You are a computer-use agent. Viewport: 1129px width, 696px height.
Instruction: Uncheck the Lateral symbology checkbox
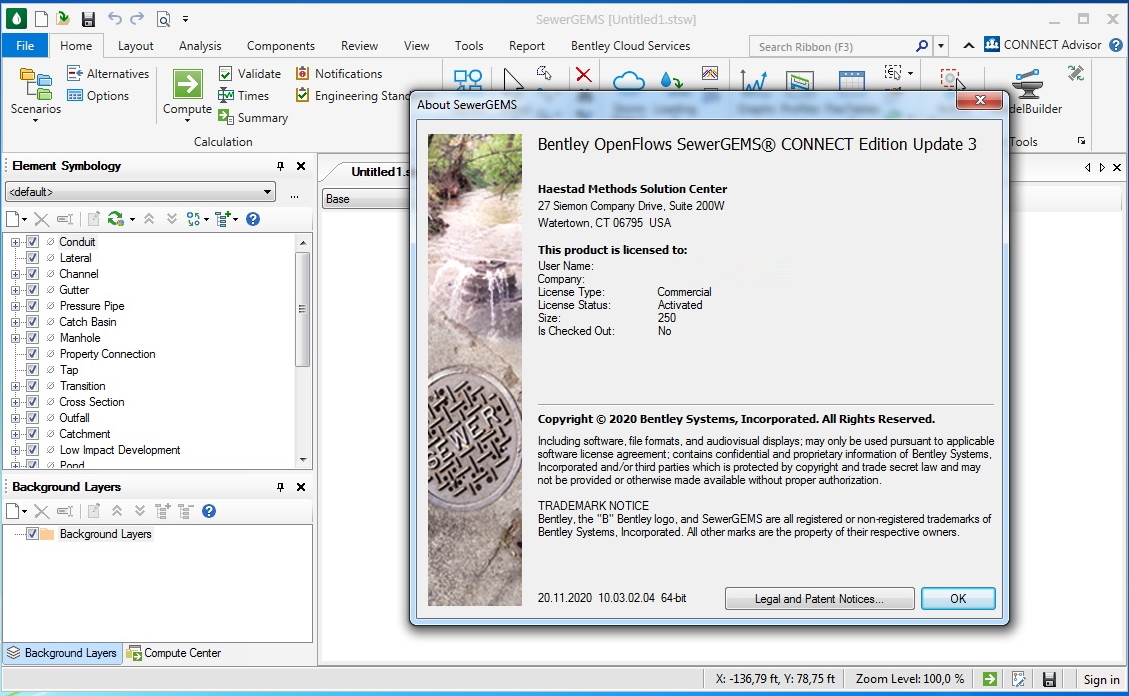coord(32,258)
